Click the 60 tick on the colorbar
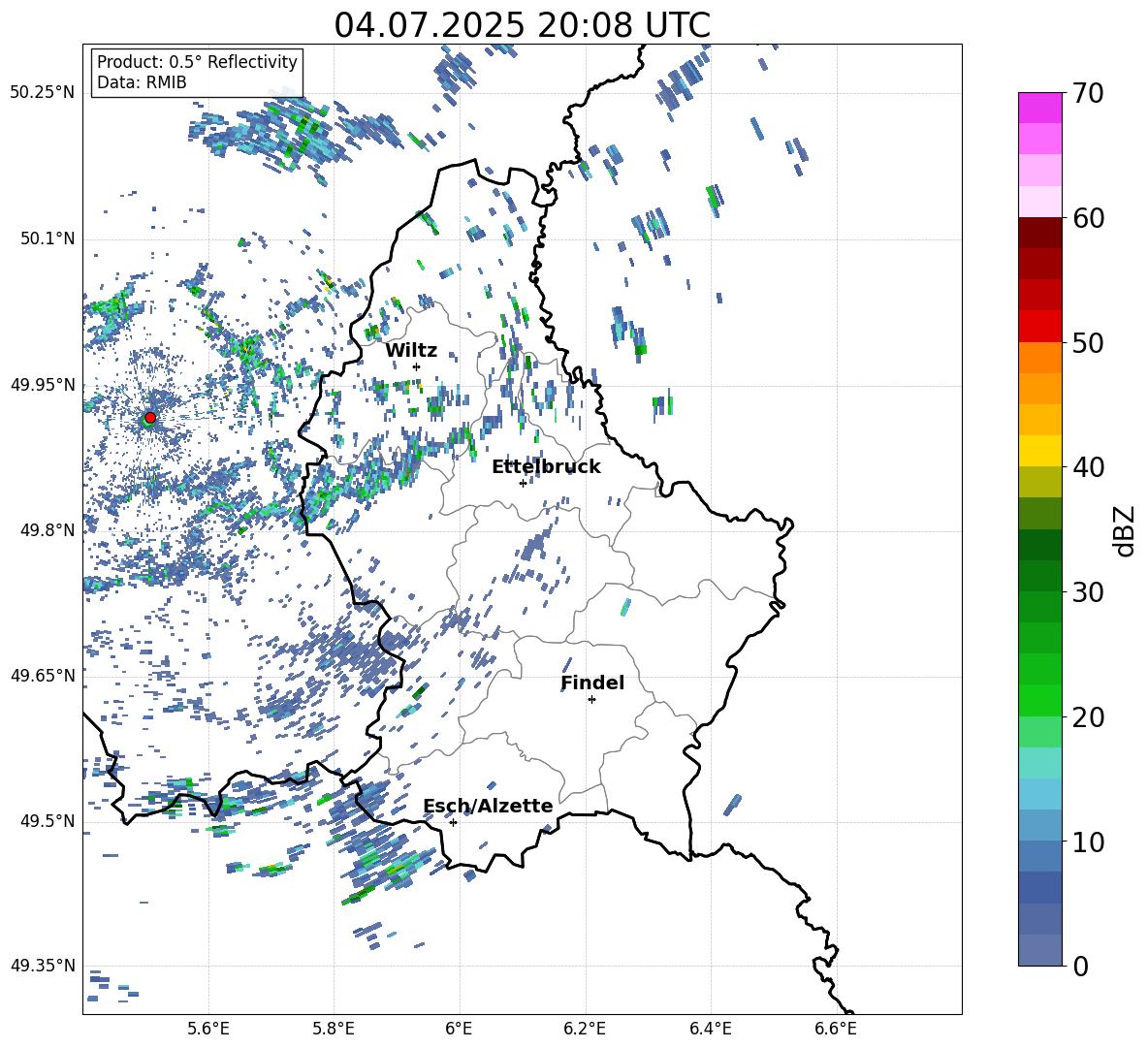Viewport: 1148px width, 1048px height. click(x=1088, y=218)
